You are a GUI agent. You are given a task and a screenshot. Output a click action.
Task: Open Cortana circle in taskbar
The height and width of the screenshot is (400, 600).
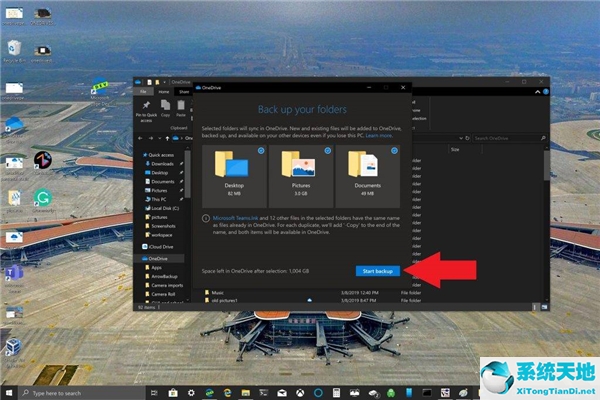pos(318,393)
